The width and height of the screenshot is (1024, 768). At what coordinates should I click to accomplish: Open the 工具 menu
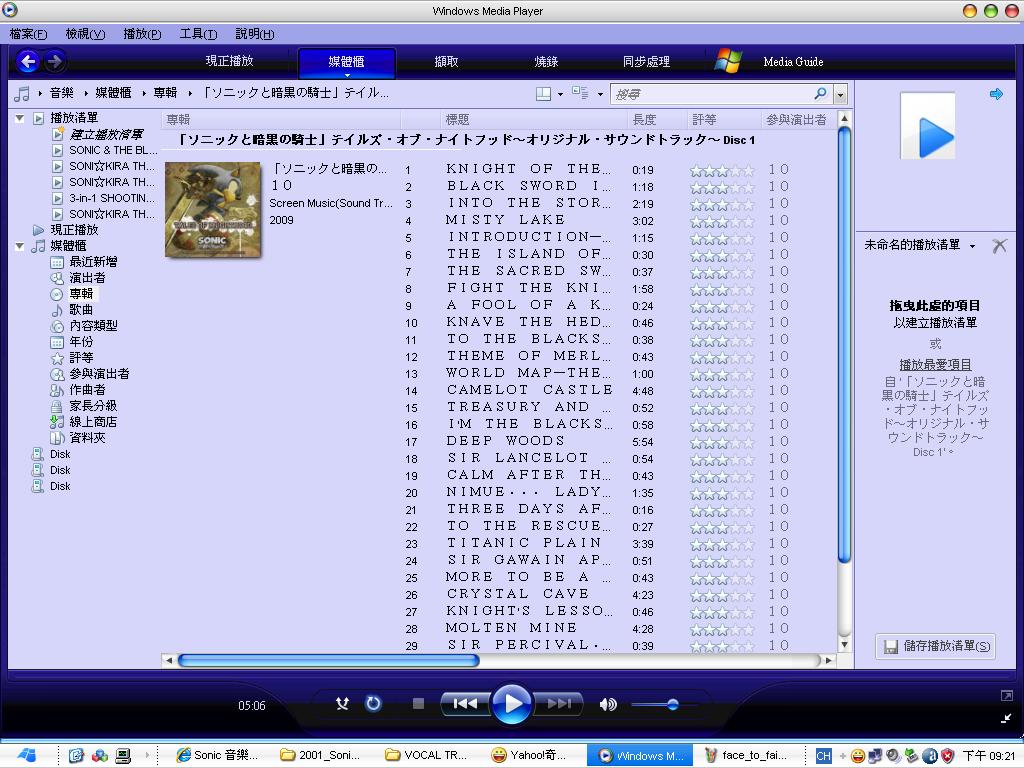[196, 33]
